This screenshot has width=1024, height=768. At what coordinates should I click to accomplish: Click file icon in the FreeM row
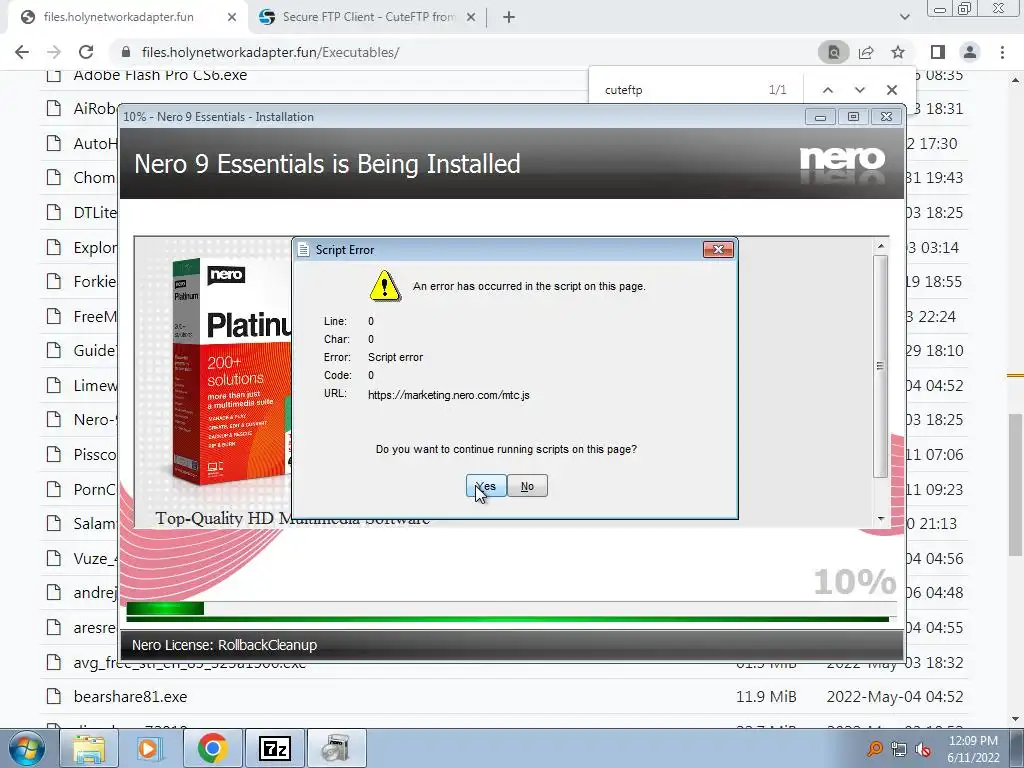(54, 317)
